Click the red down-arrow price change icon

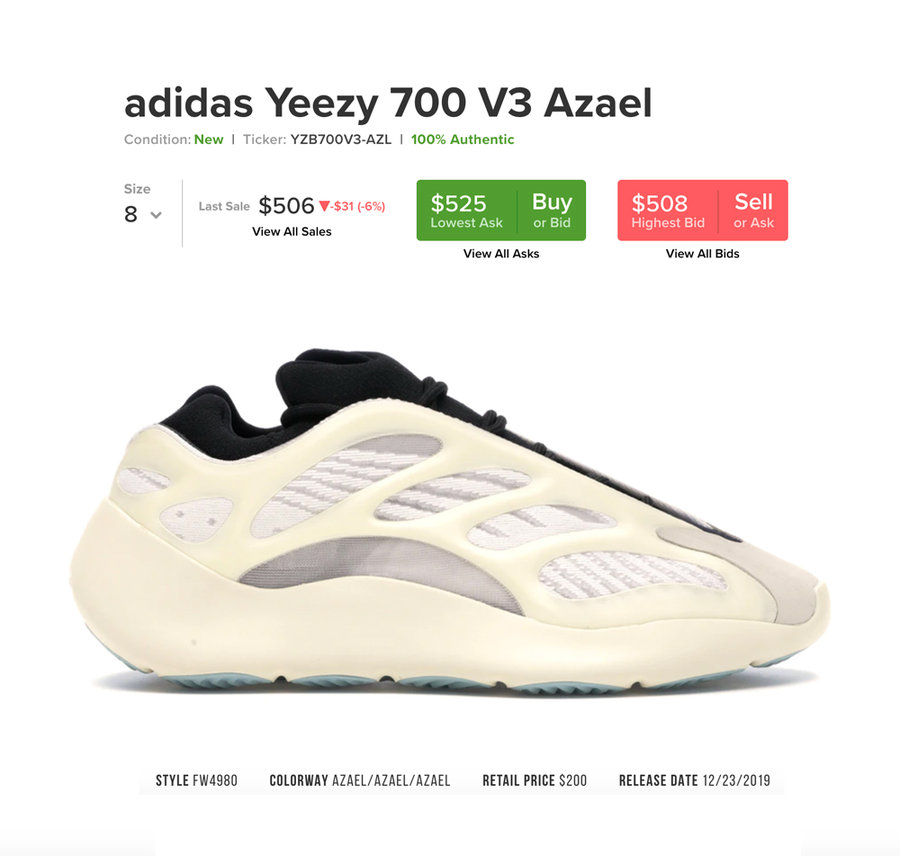(324, 206)
